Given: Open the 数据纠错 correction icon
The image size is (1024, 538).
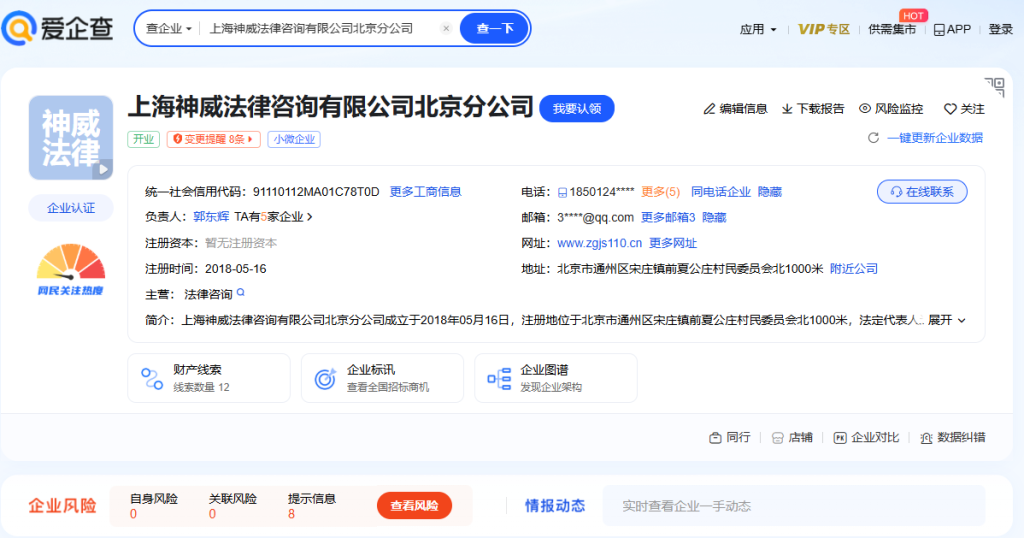Looking at the screenshot, I should [x=927, y=437].
